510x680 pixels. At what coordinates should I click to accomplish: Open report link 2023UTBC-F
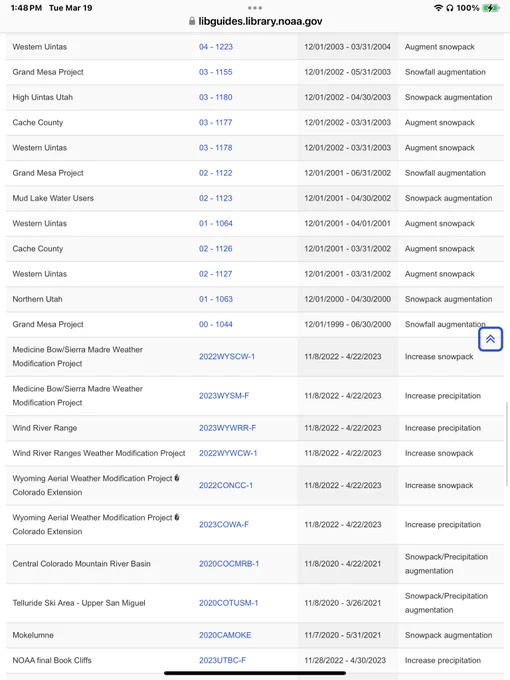[222, 660]
